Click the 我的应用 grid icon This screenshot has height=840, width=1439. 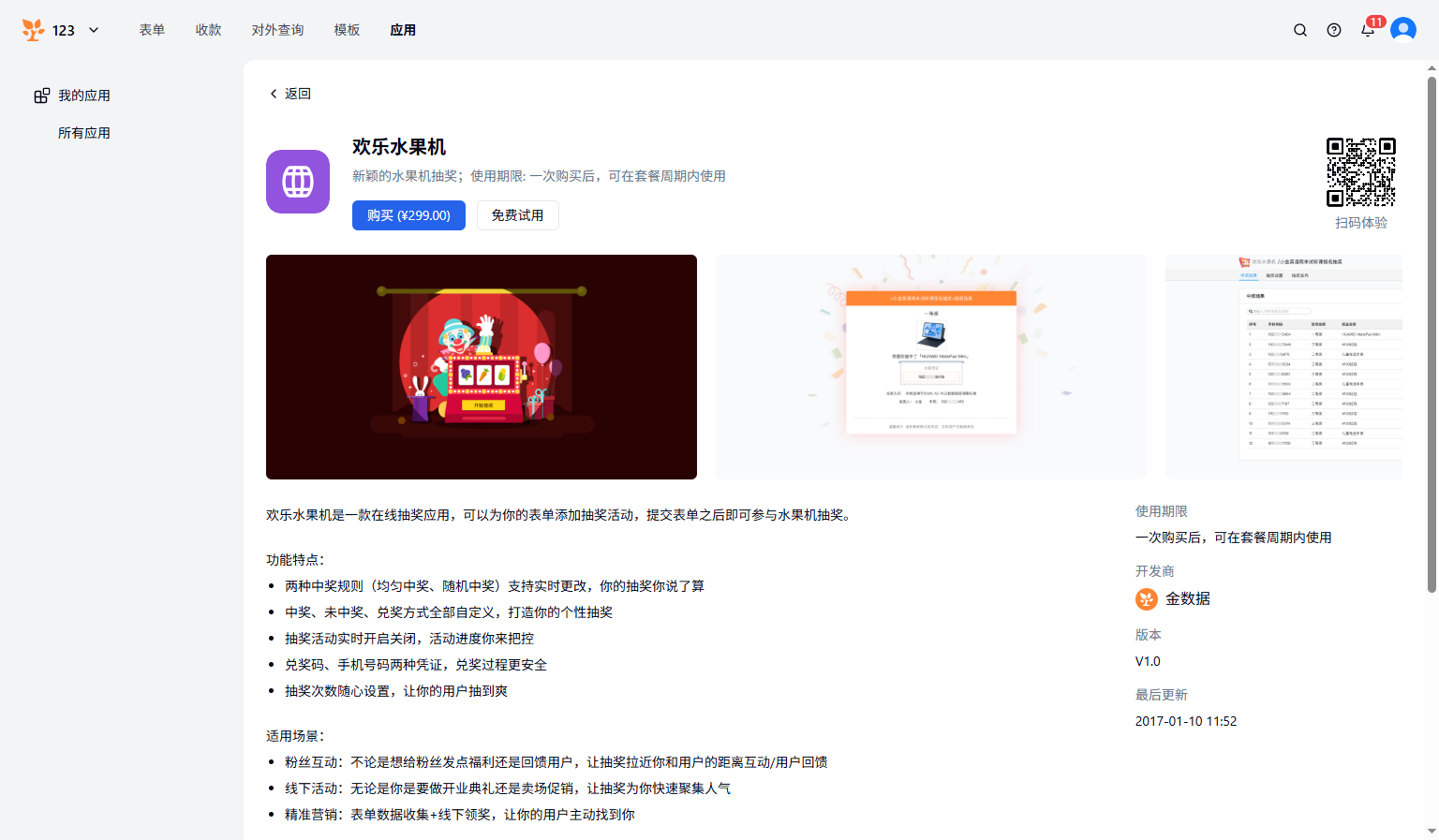click(42, 96)
